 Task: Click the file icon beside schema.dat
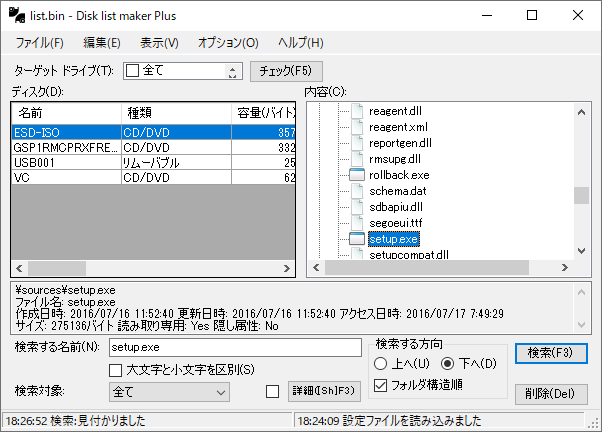coord(357,191)
